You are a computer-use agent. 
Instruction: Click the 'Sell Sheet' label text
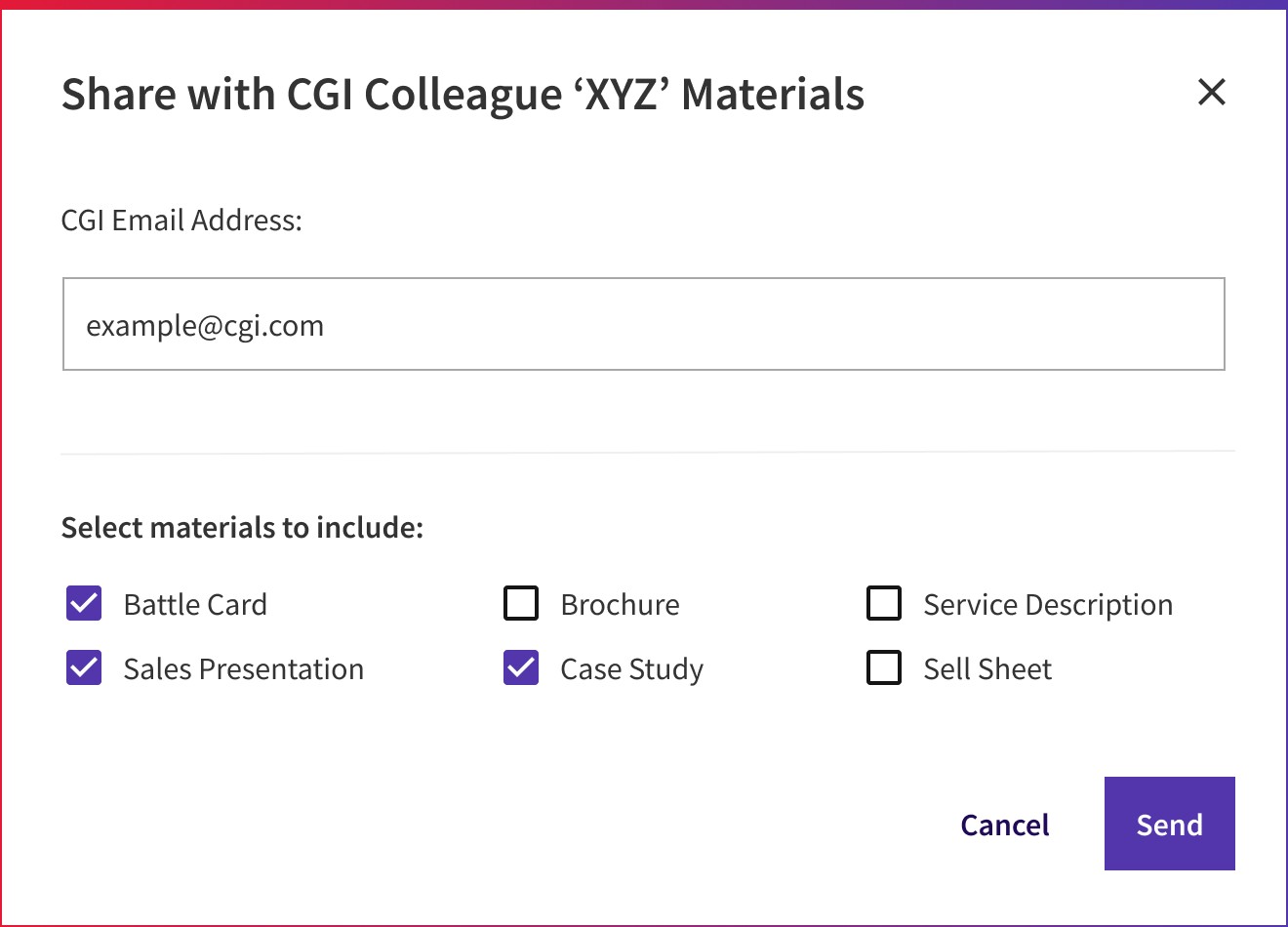click(x=987, y=669)
